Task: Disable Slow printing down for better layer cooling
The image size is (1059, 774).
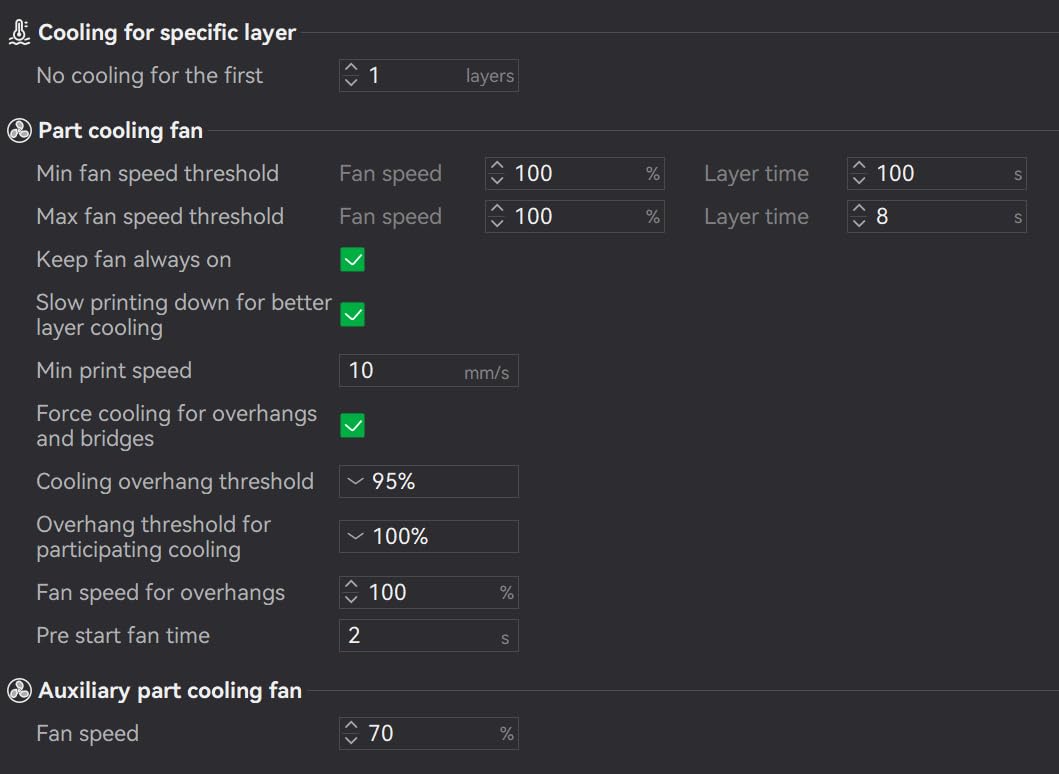Action: (x=352, y=315)
